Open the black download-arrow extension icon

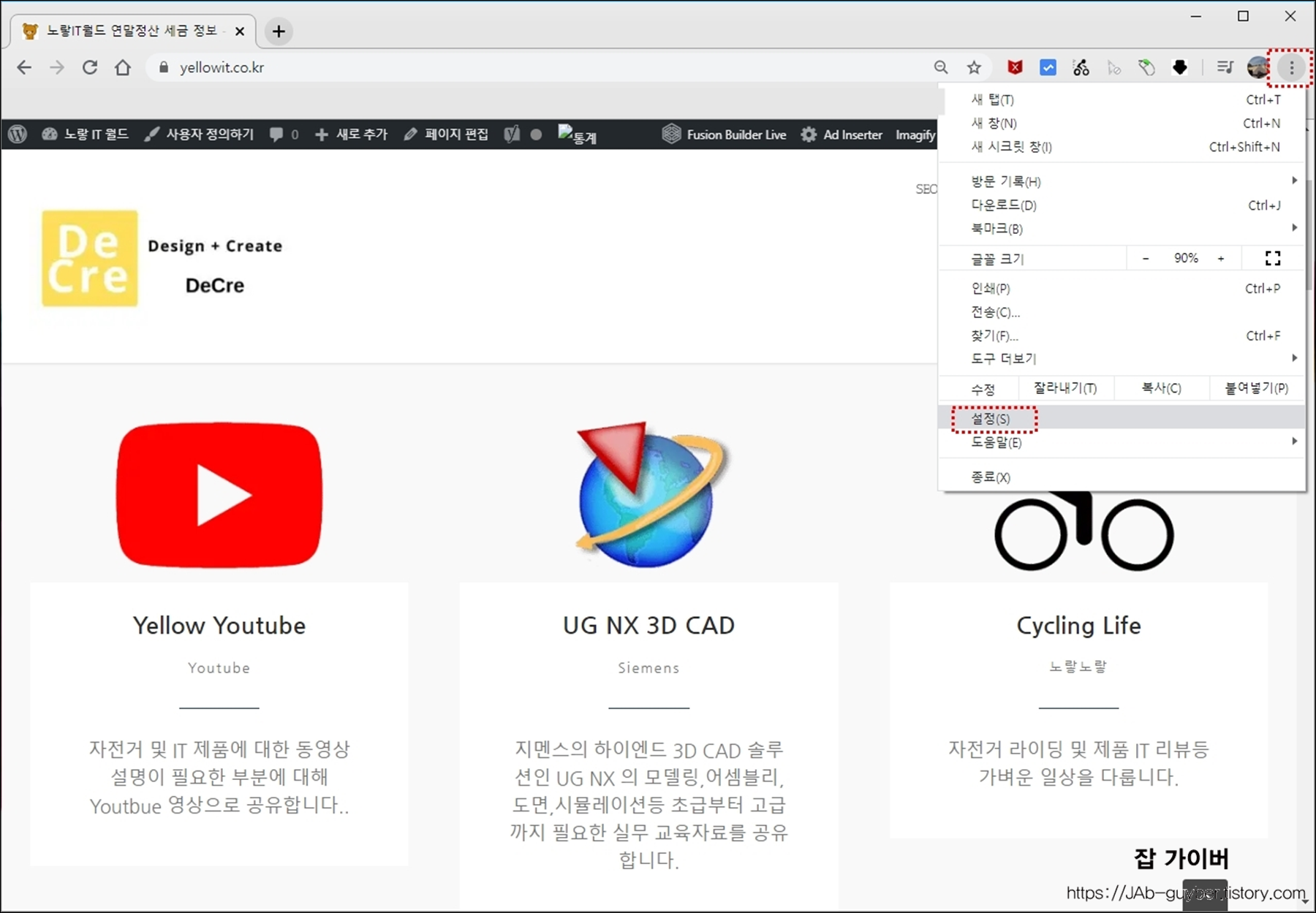click(1179, 68)
